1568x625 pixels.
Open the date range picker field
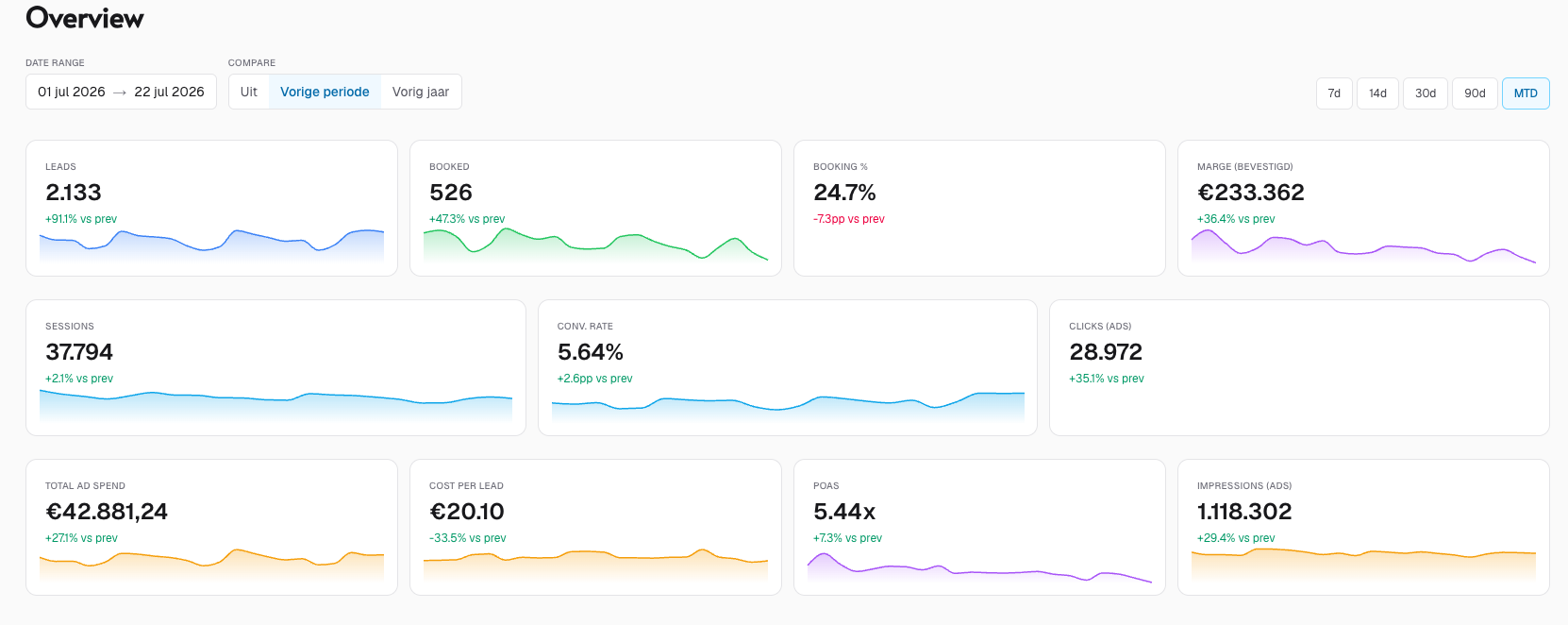(x=121, y=92)
